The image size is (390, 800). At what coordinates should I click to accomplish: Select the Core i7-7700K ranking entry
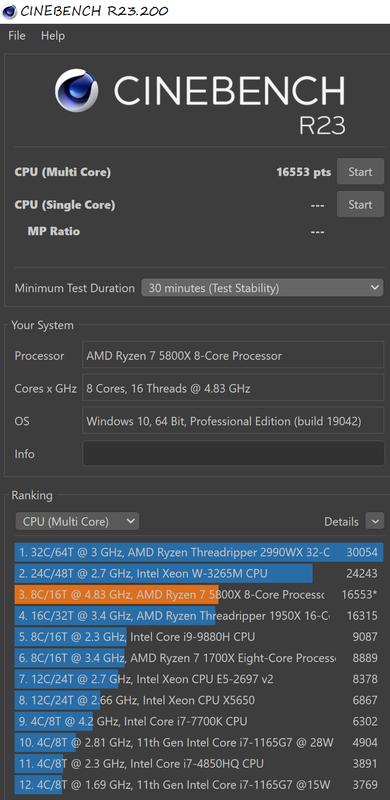[199, 721]
